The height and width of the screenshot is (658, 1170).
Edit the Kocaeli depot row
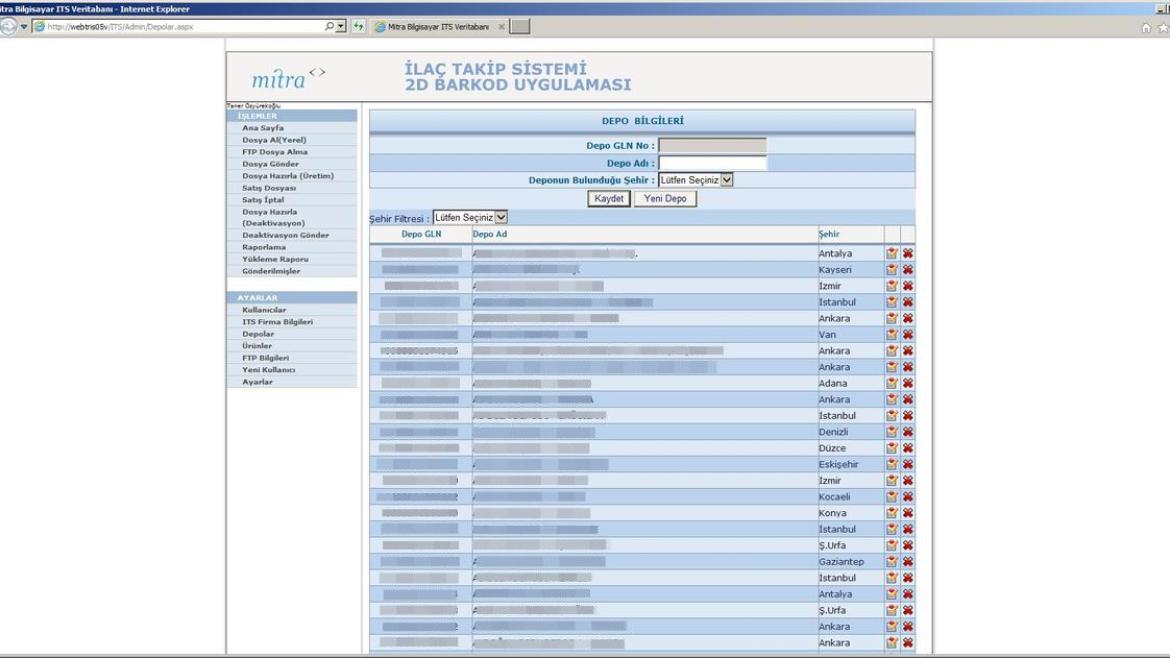pyautogui.click(x=892, y=496)
